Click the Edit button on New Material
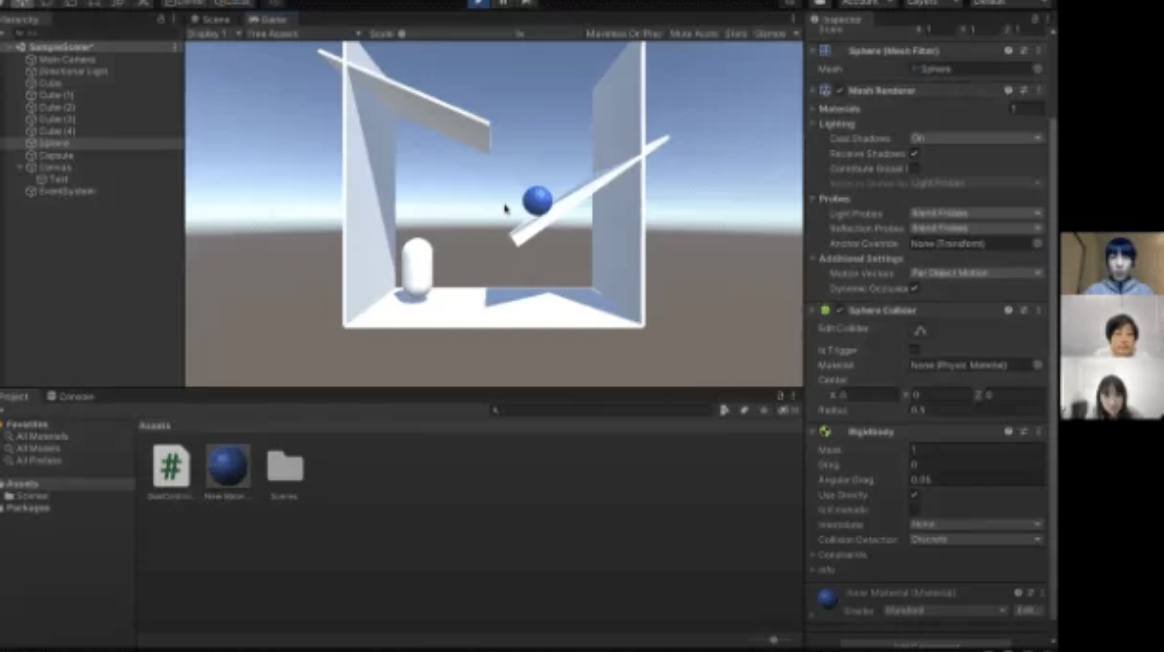Viewport: 1164px width, 652px height. coord(1028,609)
